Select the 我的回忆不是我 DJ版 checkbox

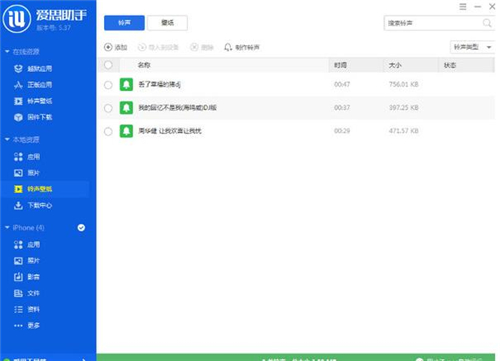click(108, 108)
